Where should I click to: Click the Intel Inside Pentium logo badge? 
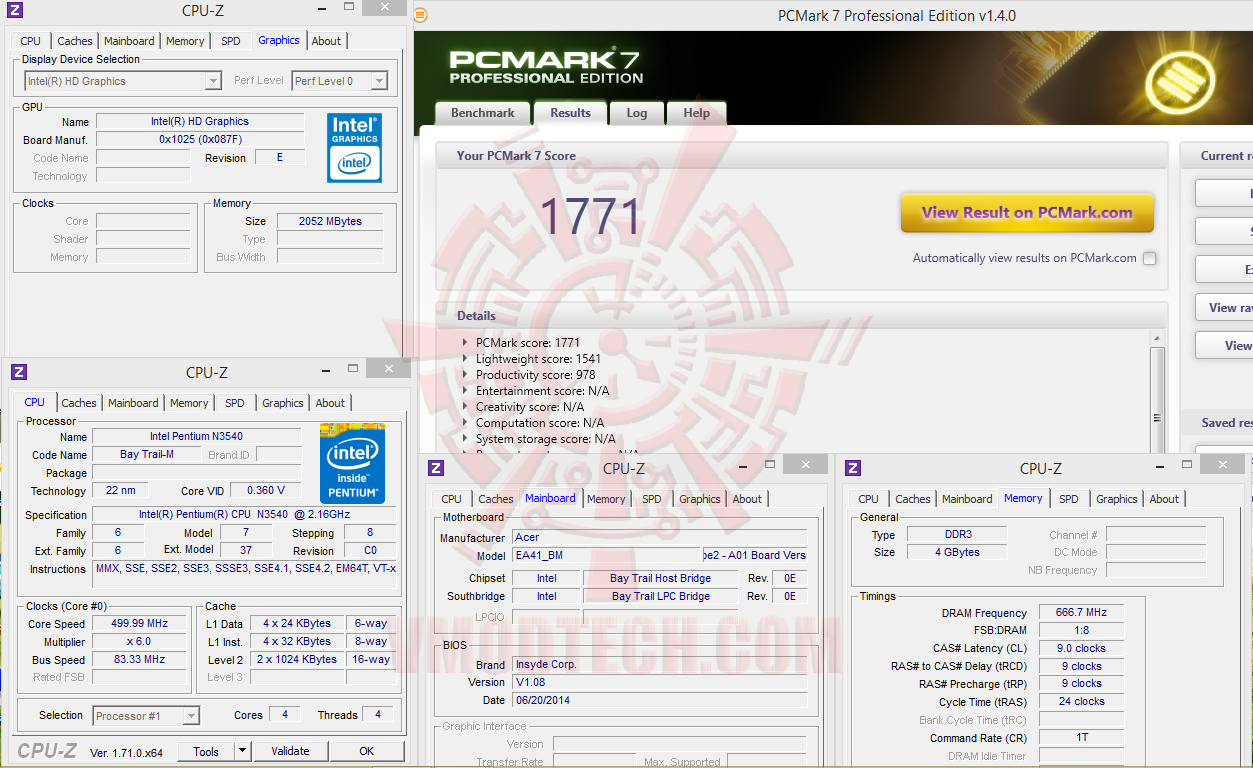coord(352,463)
